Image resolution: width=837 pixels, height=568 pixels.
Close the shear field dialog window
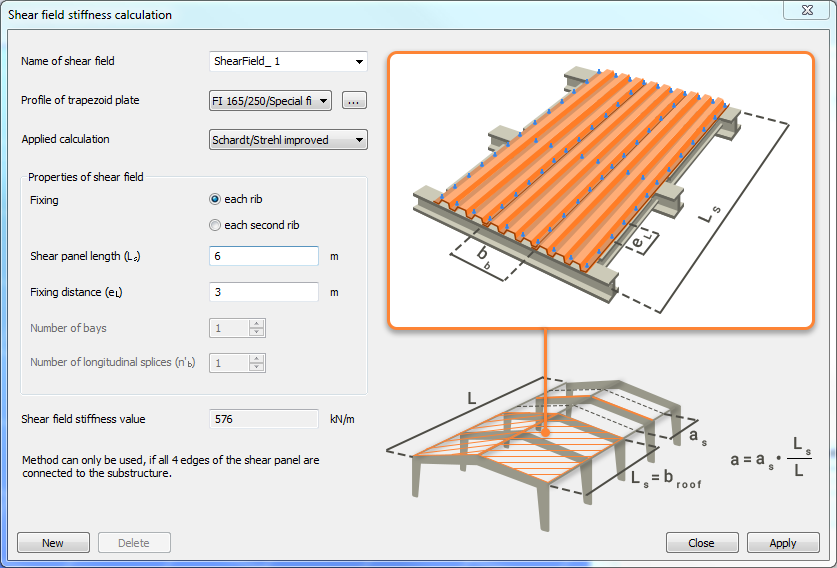click(x=807, y=10)
